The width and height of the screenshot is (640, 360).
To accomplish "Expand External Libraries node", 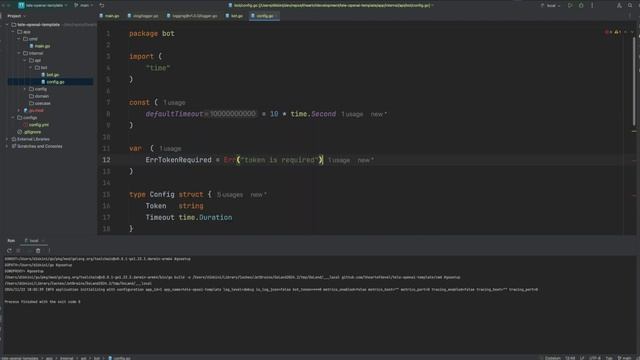I will pyautogui.click(x=7, y=139).
